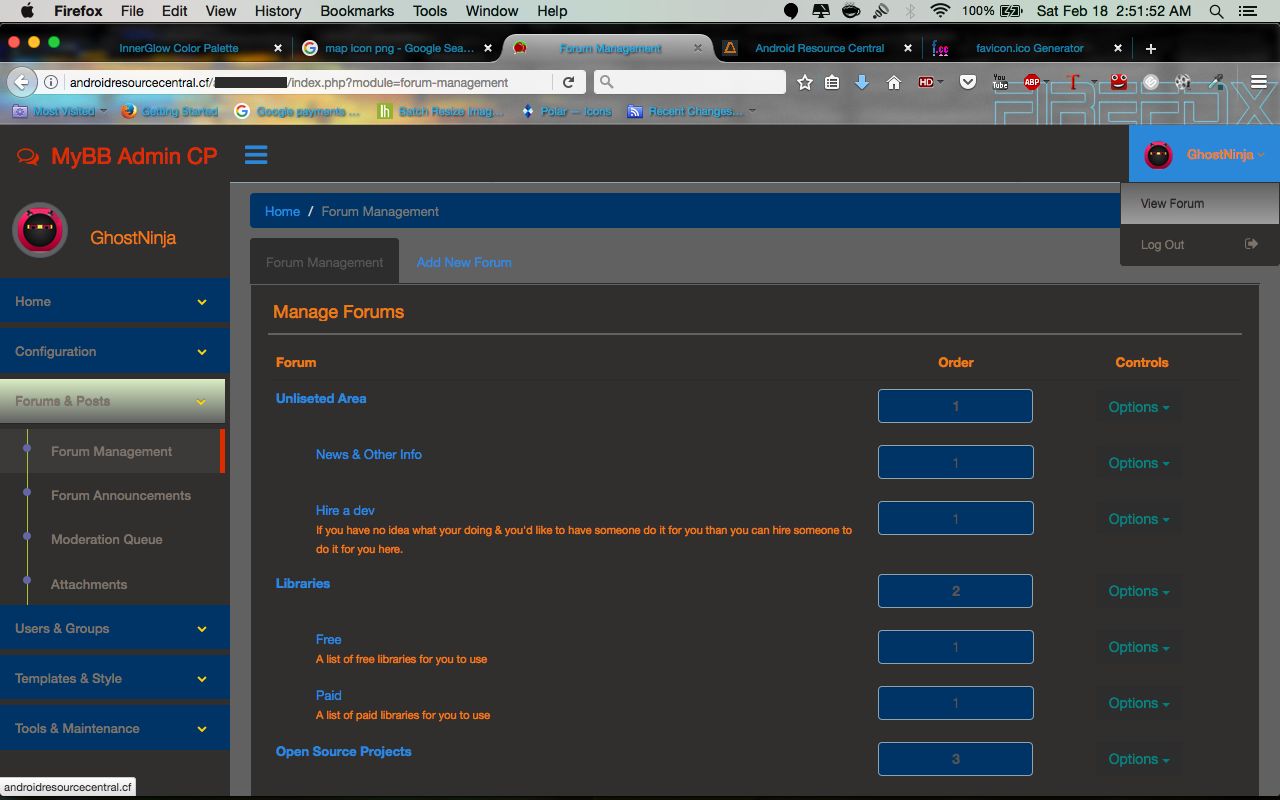The width and height of the screenshot is (1280, 800).
Task: Click the order field for Open Source Projects
Action: [955, 760]
